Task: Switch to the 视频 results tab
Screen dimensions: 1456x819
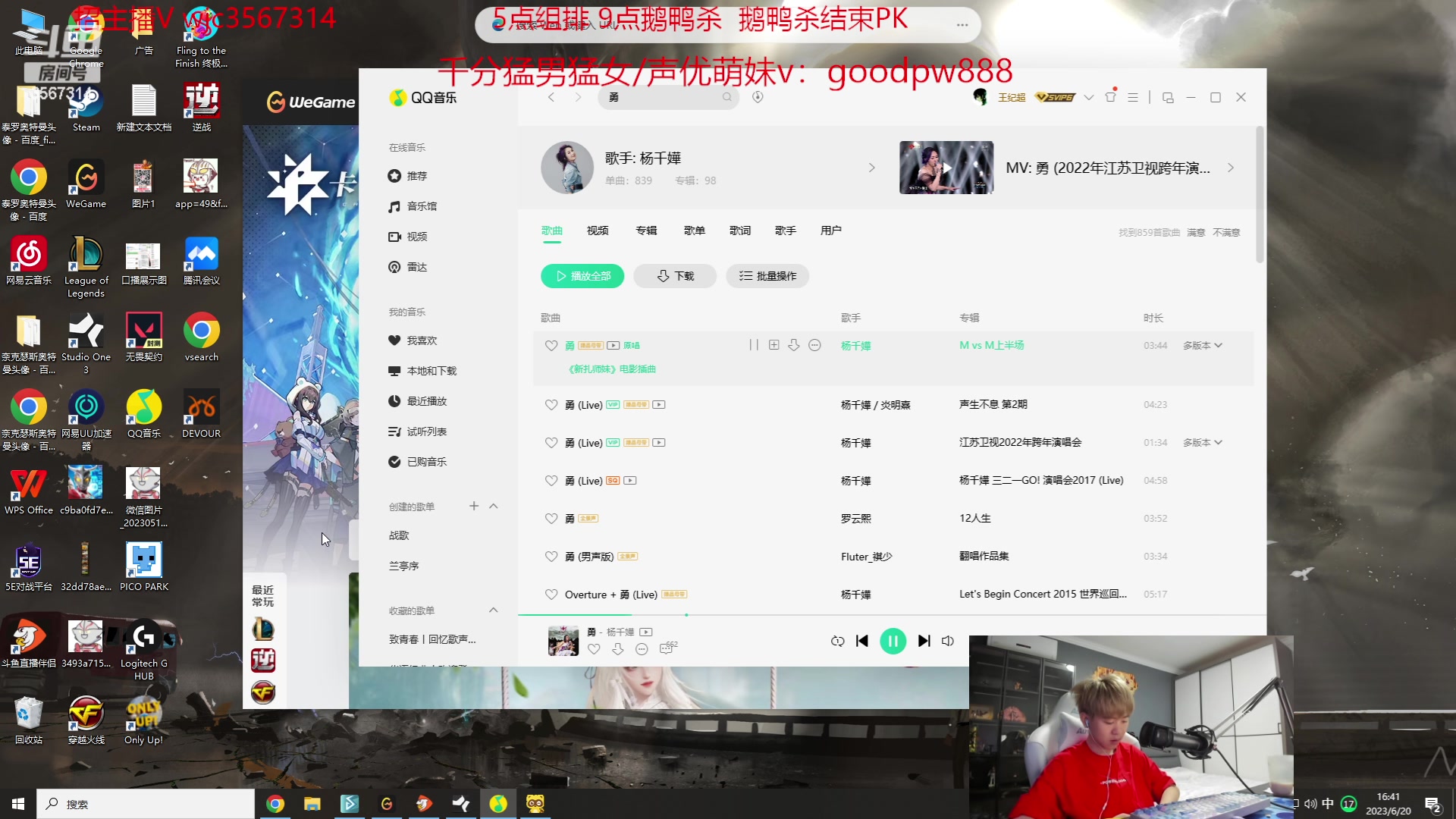Action: pyautogui.click(x=598, y=230)
